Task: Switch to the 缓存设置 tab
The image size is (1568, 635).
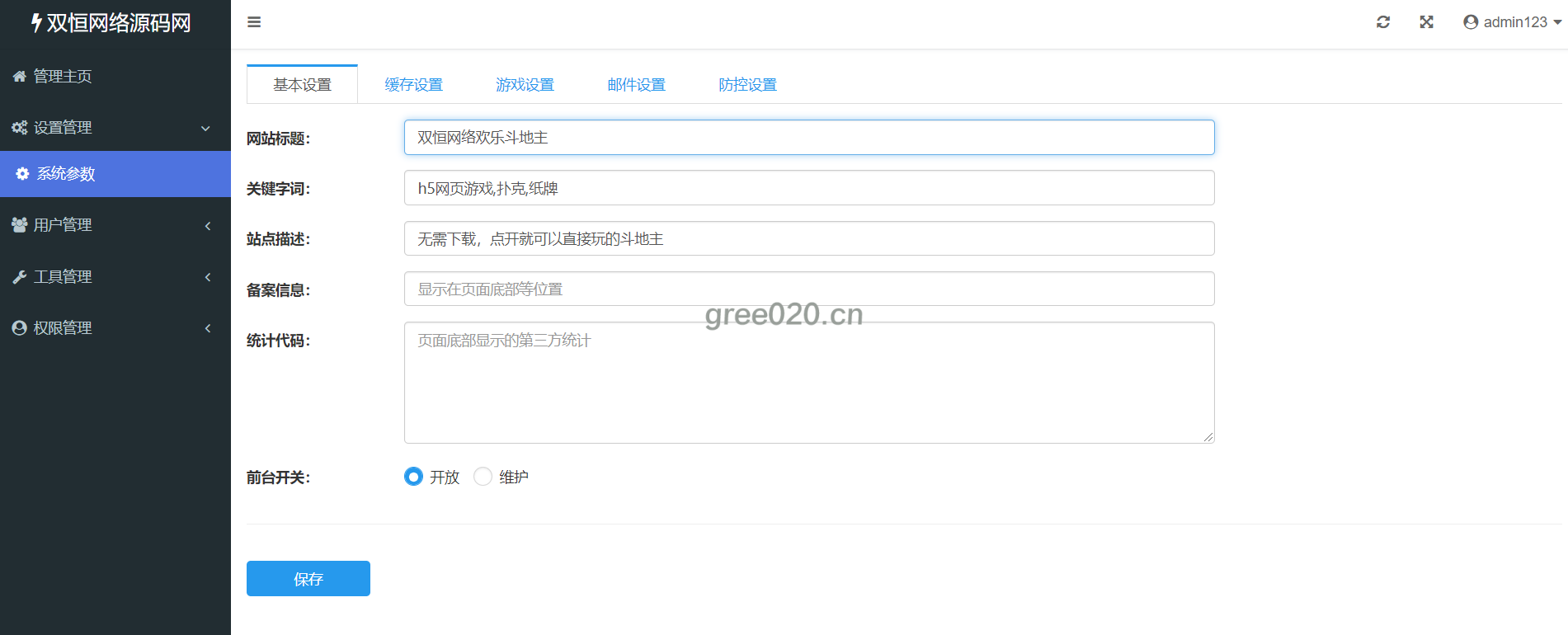Action: 413,85
